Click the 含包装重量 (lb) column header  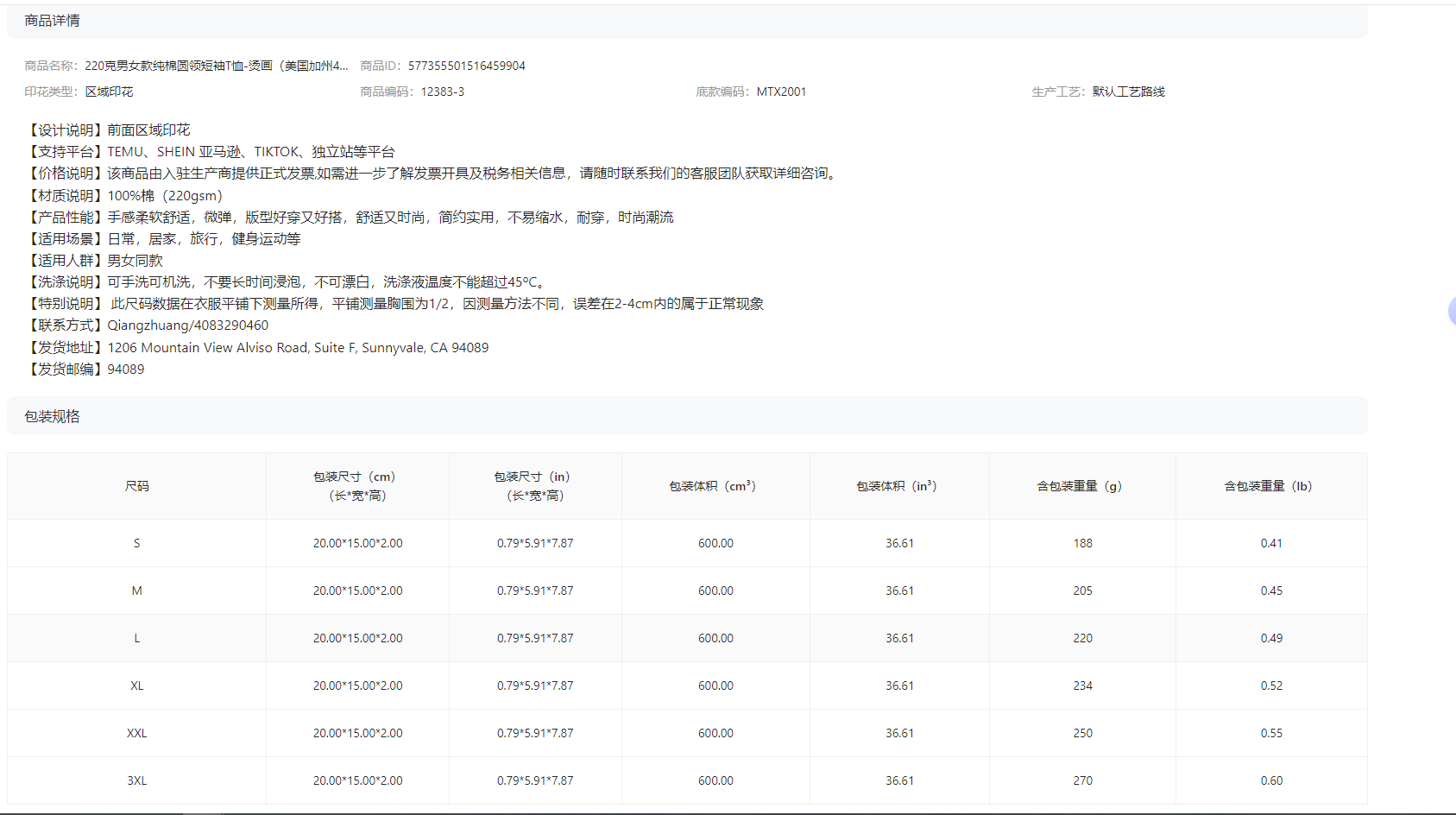pos(1270,486)
